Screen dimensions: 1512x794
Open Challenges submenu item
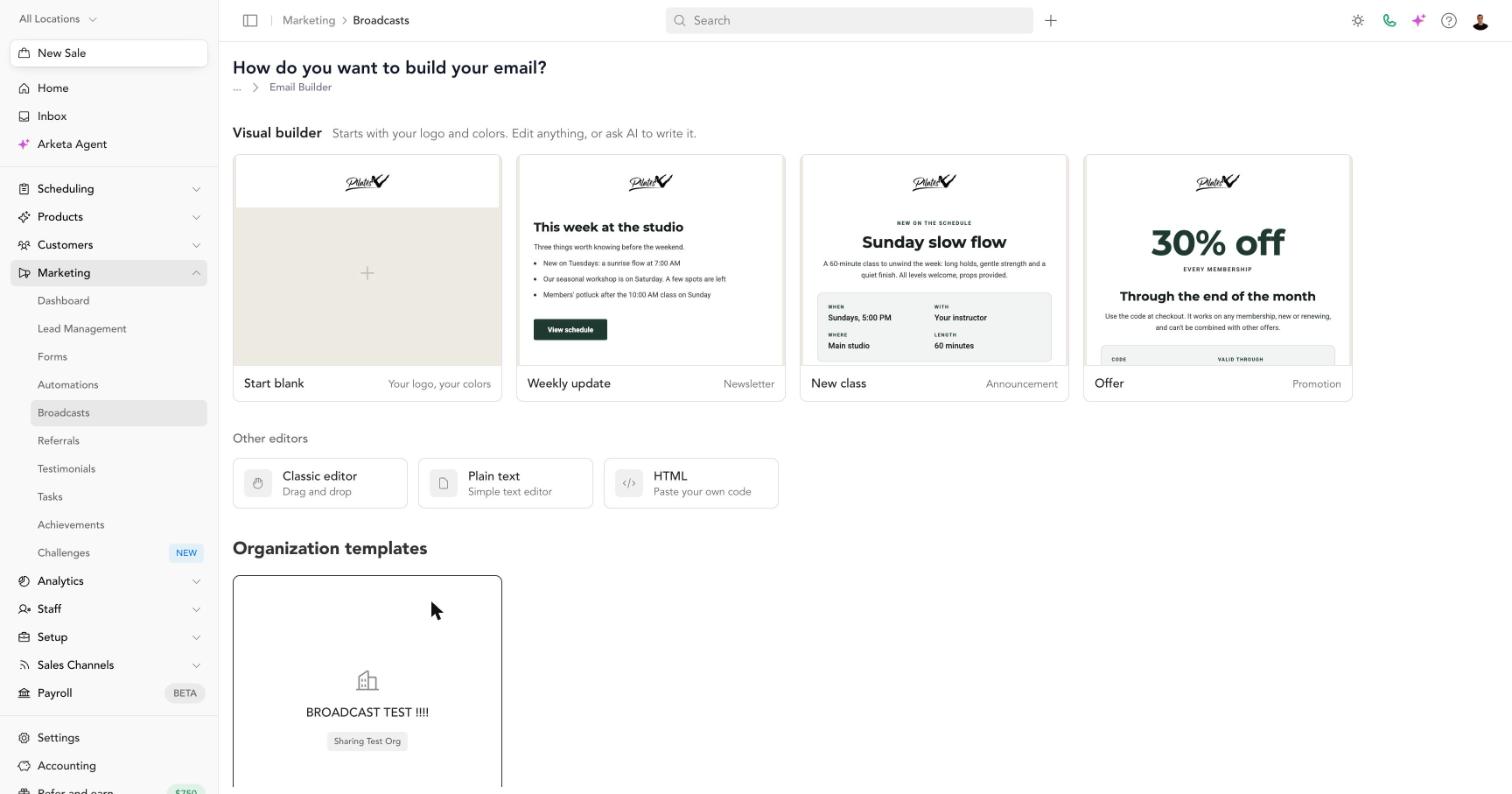pos(119,553)
